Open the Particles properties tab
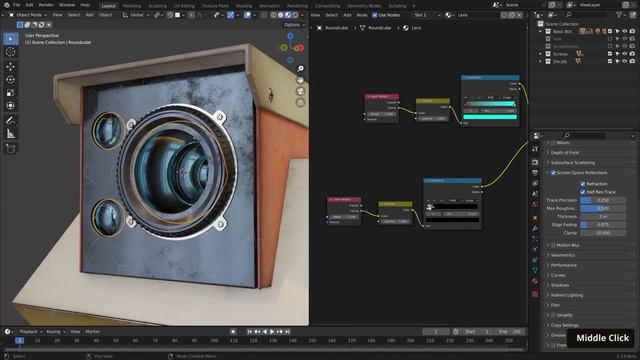 [x=535, y=239]
